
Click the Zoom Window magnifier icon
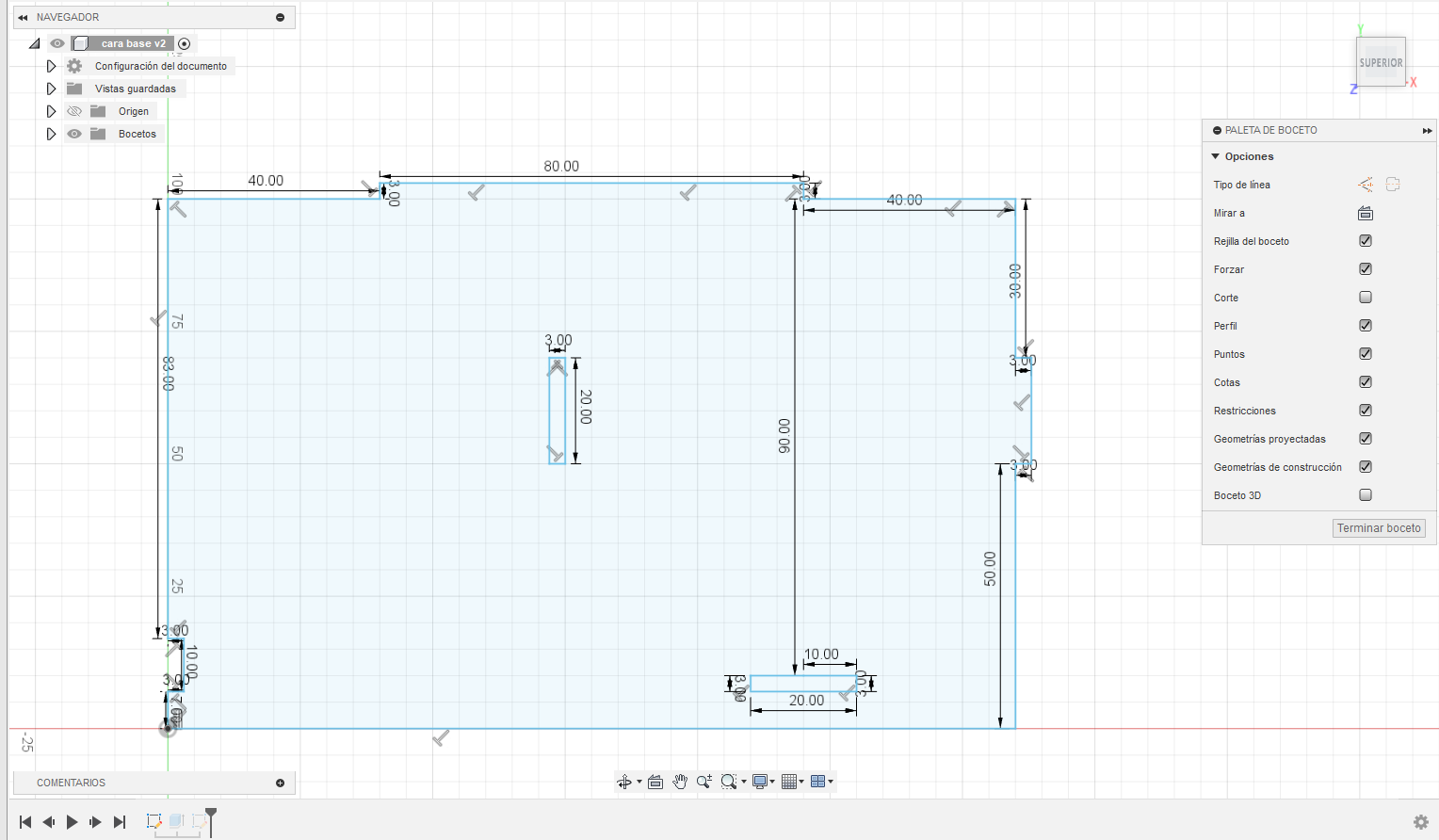pos(728,782)
